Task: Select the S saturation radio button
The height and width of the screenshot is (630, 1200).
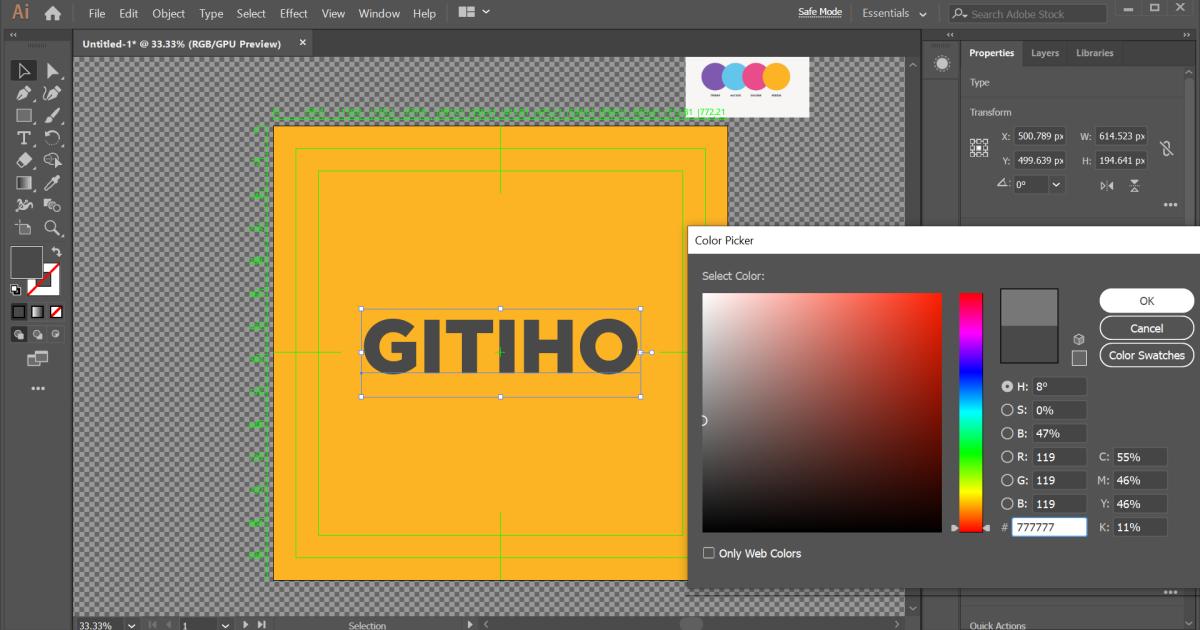Action: [x=1007, y=410]
